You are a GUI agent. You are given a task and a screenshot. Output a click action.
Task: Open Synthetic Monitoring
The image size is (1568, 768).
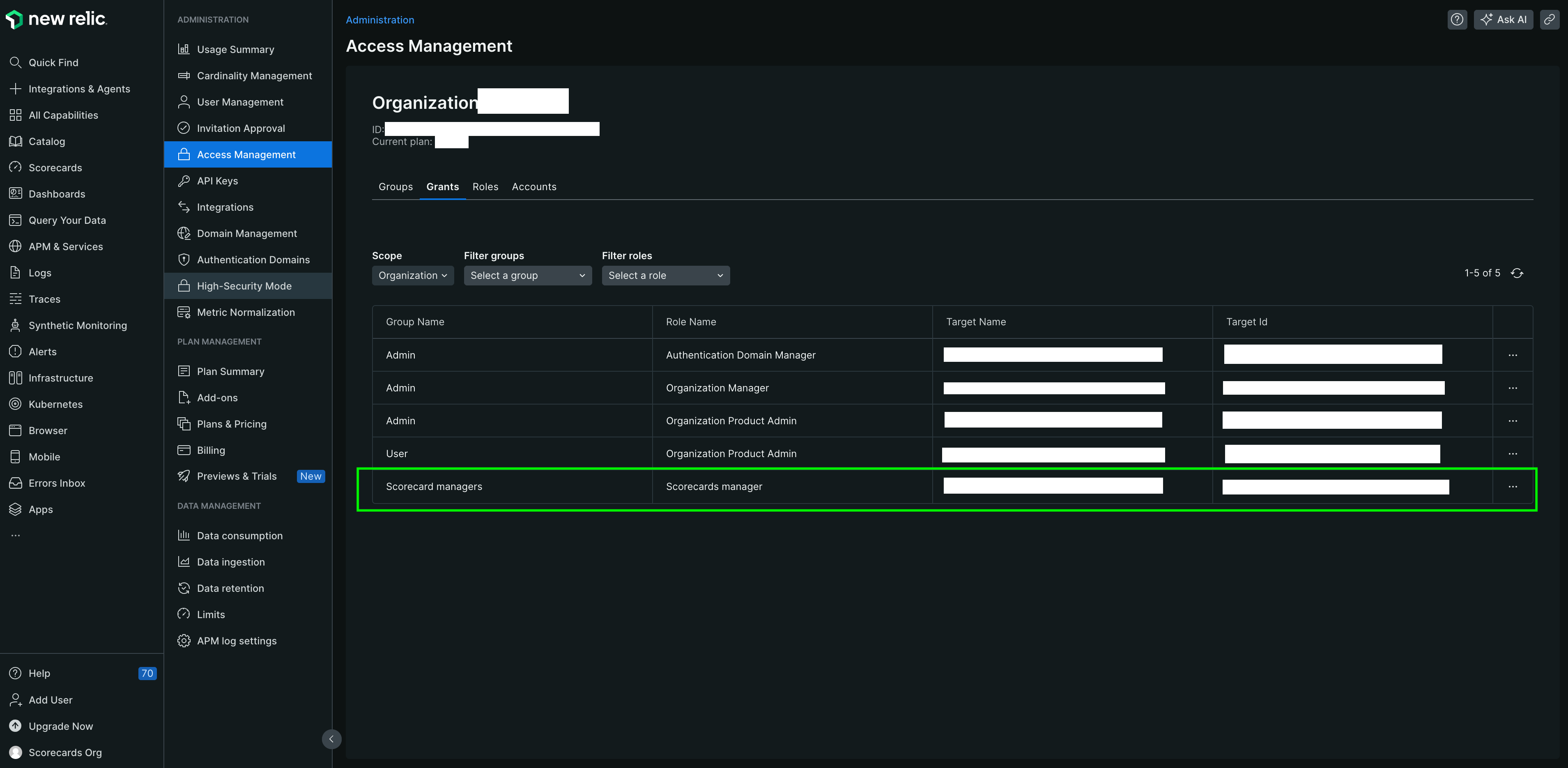point(77,325)
